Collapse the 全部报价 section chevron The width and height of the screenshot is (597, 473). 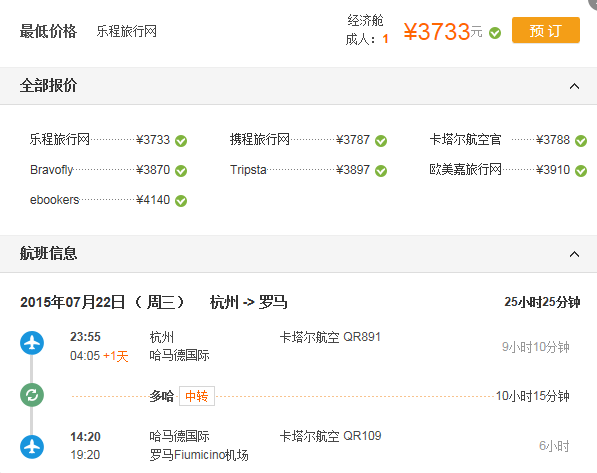[x=574, y=86]
